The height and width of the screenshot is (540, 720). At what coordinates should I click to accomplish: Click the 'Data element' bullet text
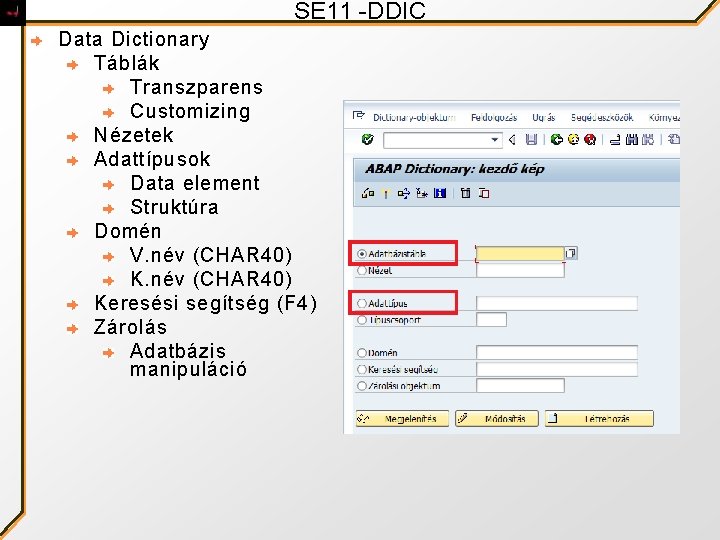(x=195, y=183)
